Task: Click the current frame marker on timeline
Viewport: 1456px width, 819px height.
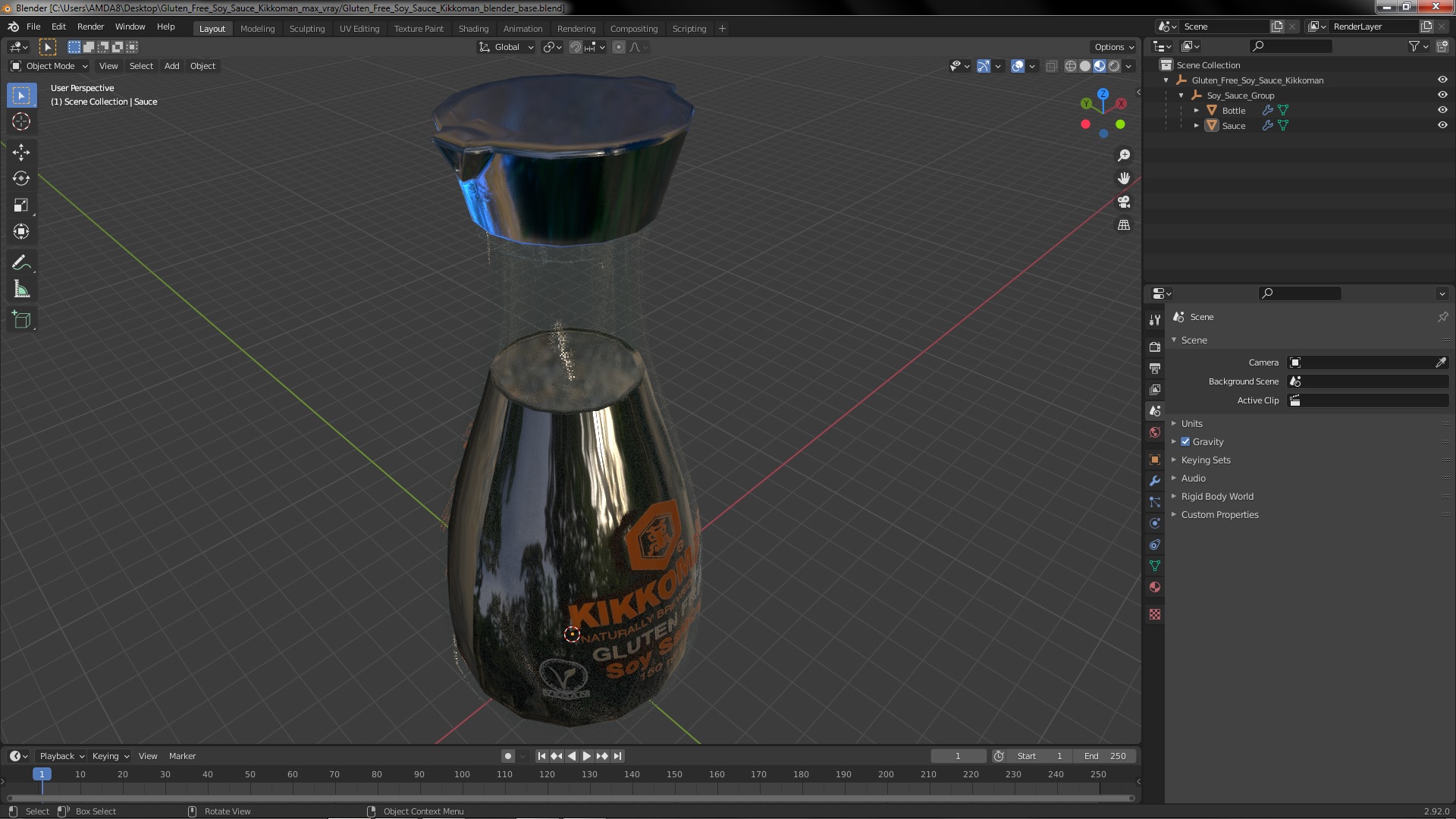Action: coord(42,774)
